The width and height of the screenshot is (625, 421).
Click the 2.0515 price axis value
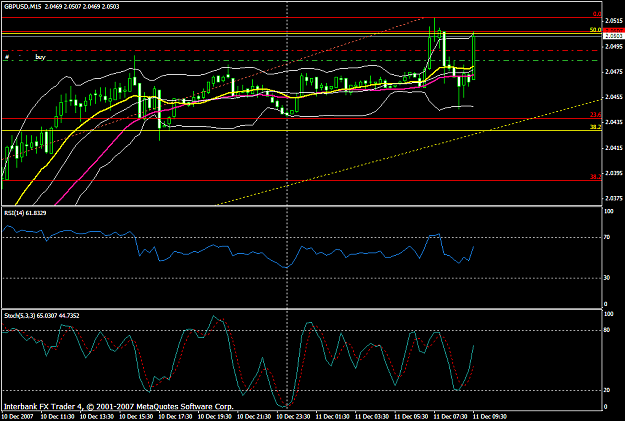pos(613,21)
